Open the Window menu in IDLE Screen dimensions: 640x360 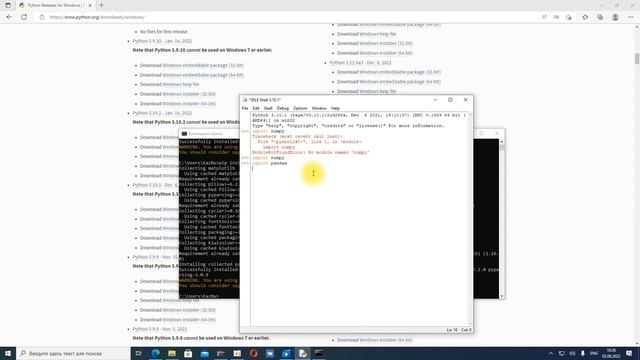click(319, 108)
